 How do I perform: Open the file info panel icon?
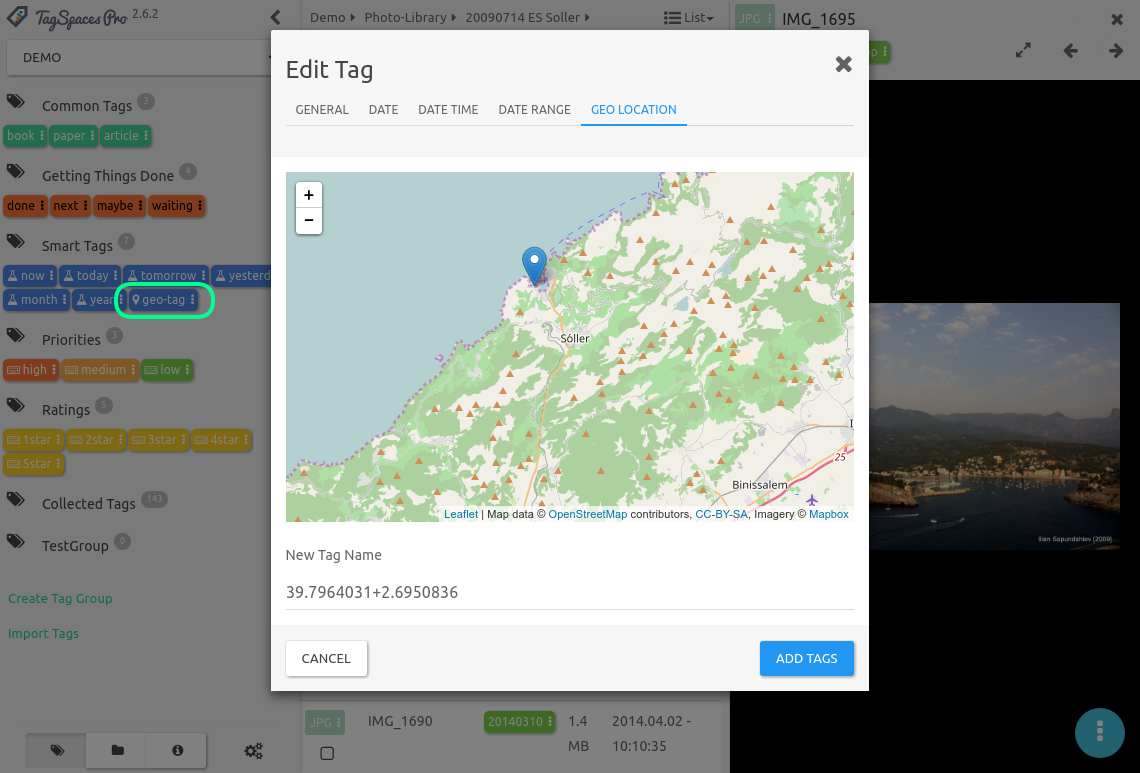177,750
